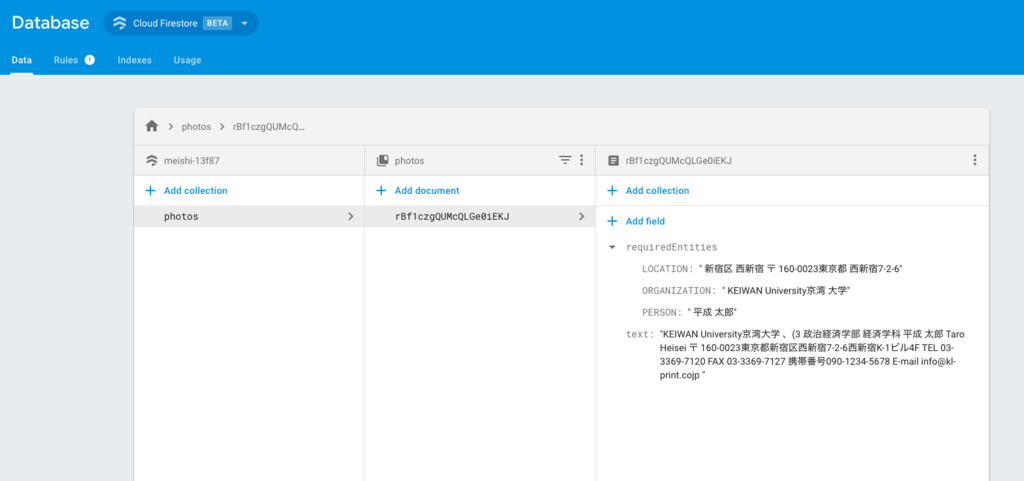The width and height of the screenshot is (1024, 481).
Task: Add collection under the rBf1czgQUMcQLGe0iEKJ document
Action: click(648, 191)
